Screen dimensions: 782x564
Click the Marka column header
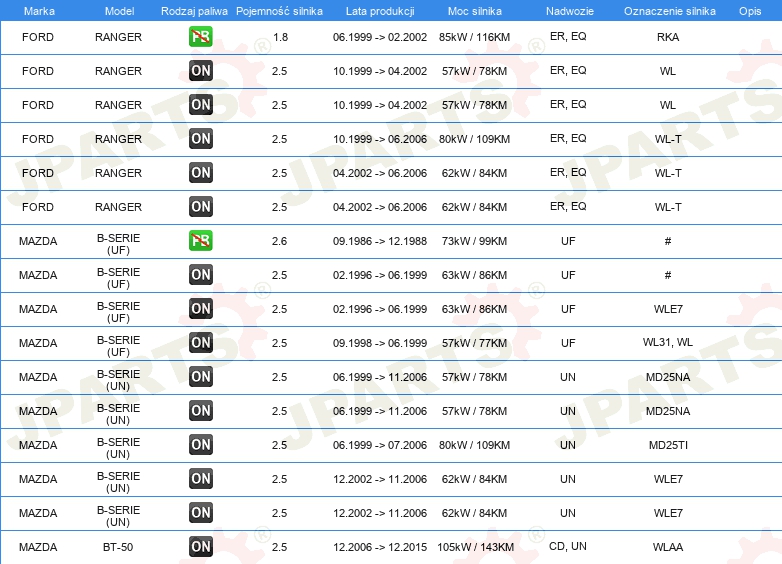[39, 11]
